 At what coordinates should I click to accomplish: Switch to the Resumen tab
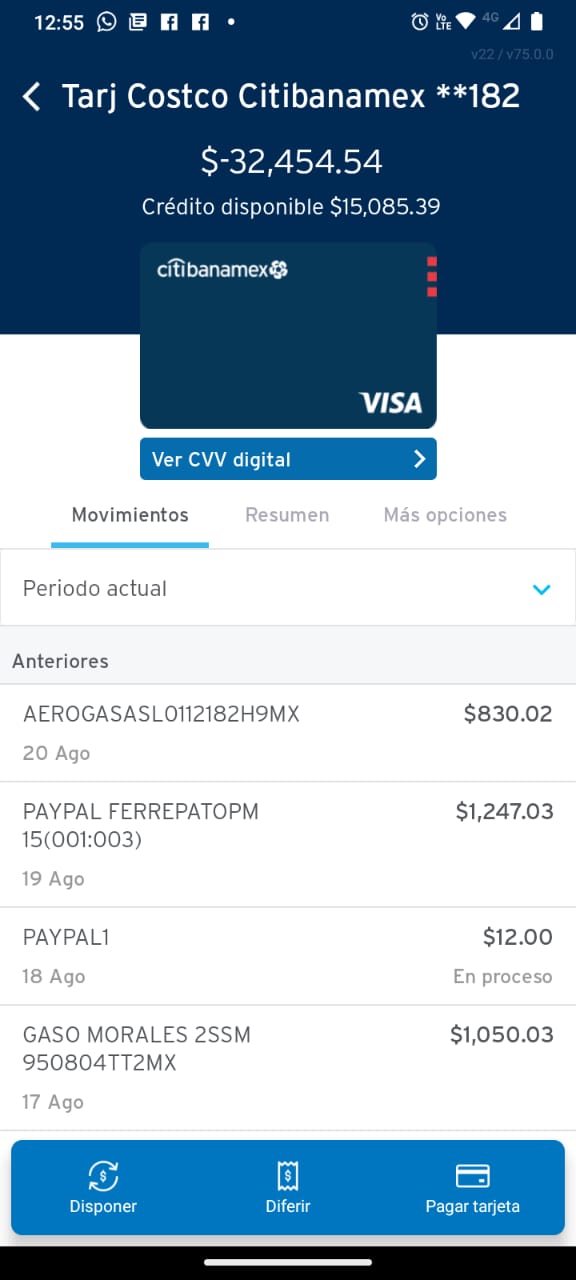pos(287,515)
